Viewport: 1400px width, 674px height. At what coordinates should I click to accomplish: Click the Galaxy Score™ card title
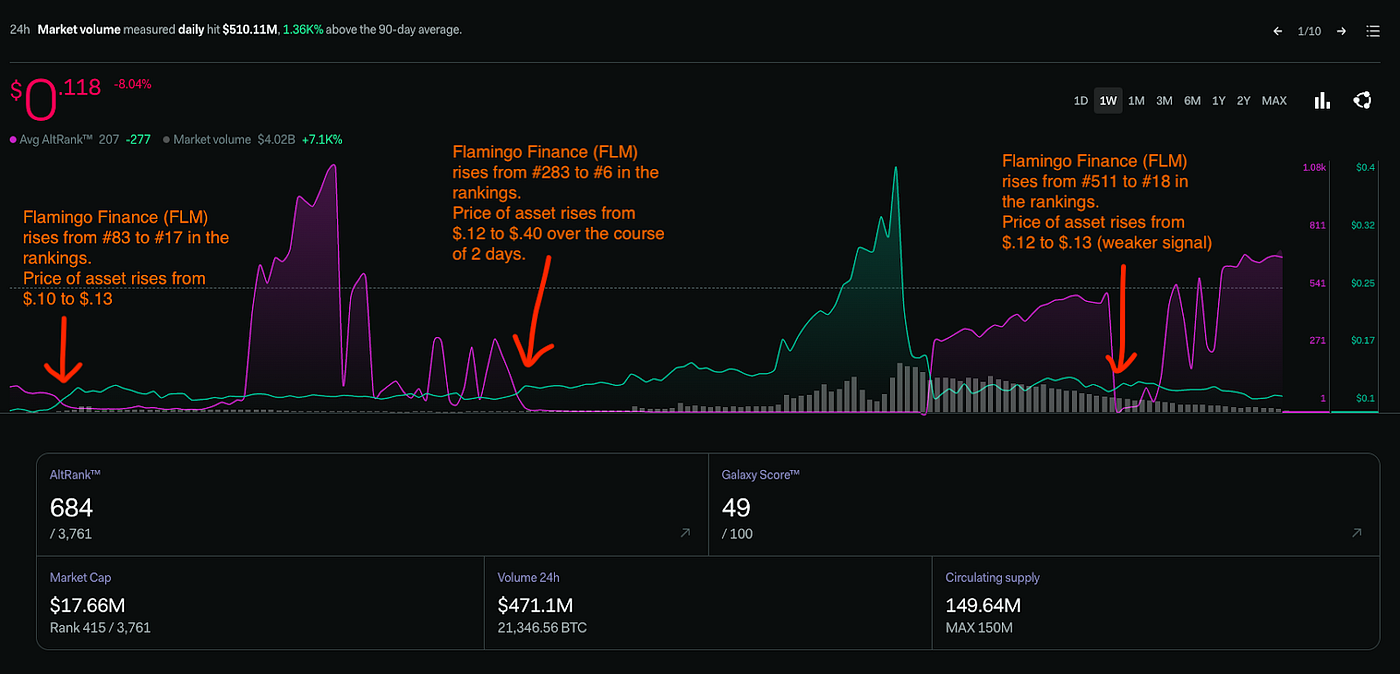(x=760, y=475)
